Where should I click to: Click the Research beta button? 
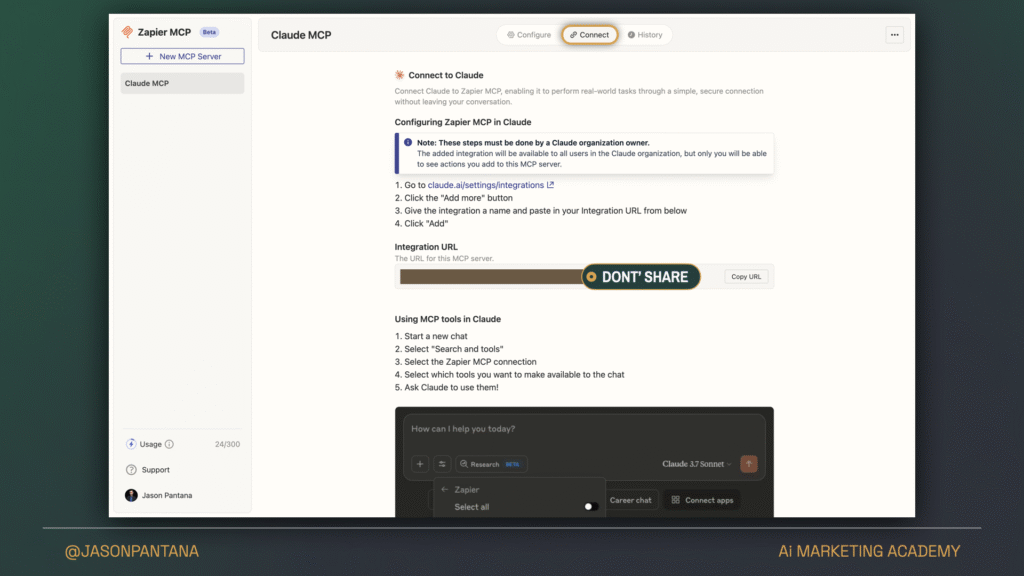491,464
